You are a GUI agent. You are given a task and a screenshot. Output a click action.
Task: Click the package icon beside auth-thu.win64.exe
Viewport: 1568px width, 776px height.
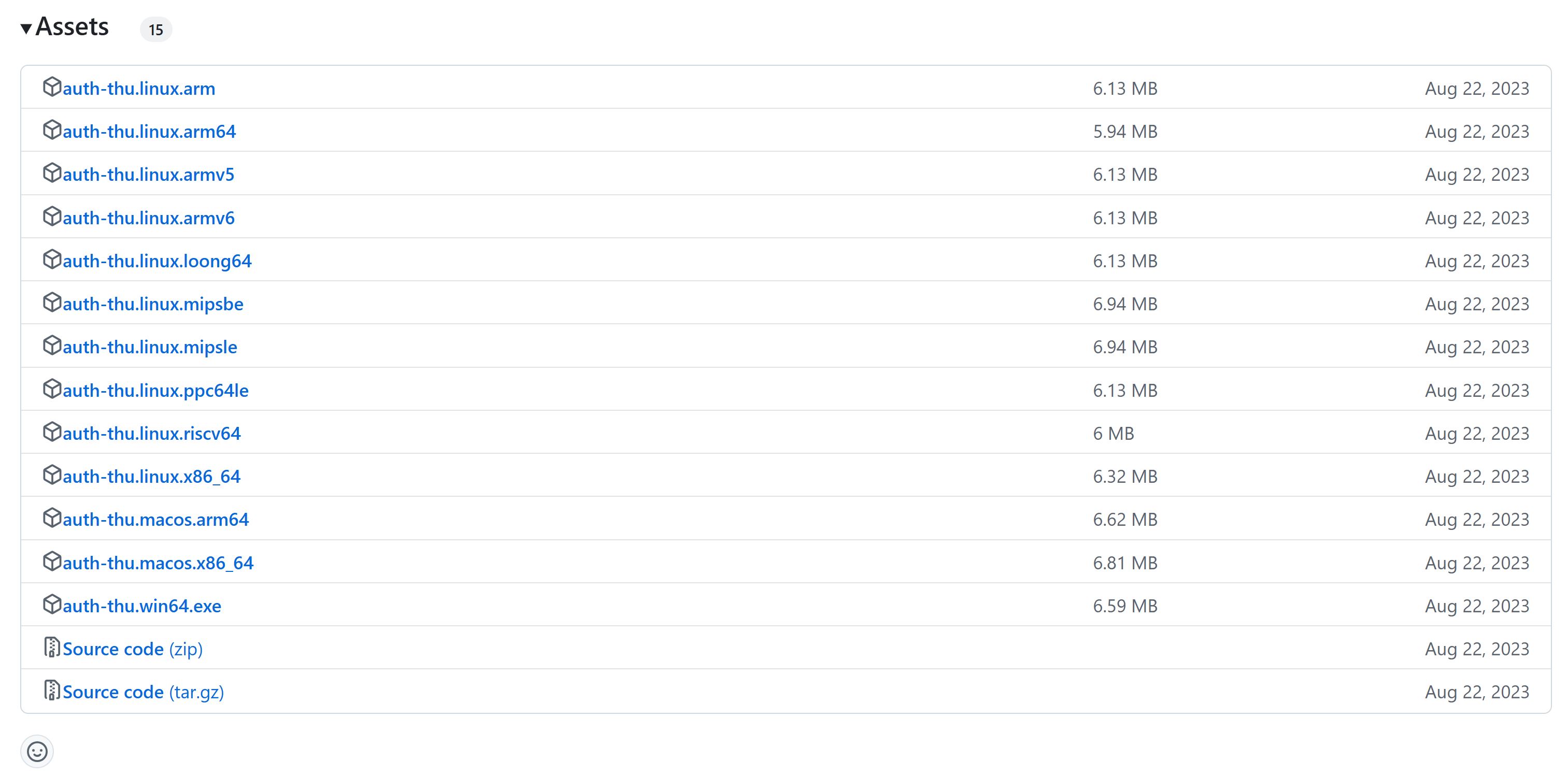(52, 605)
